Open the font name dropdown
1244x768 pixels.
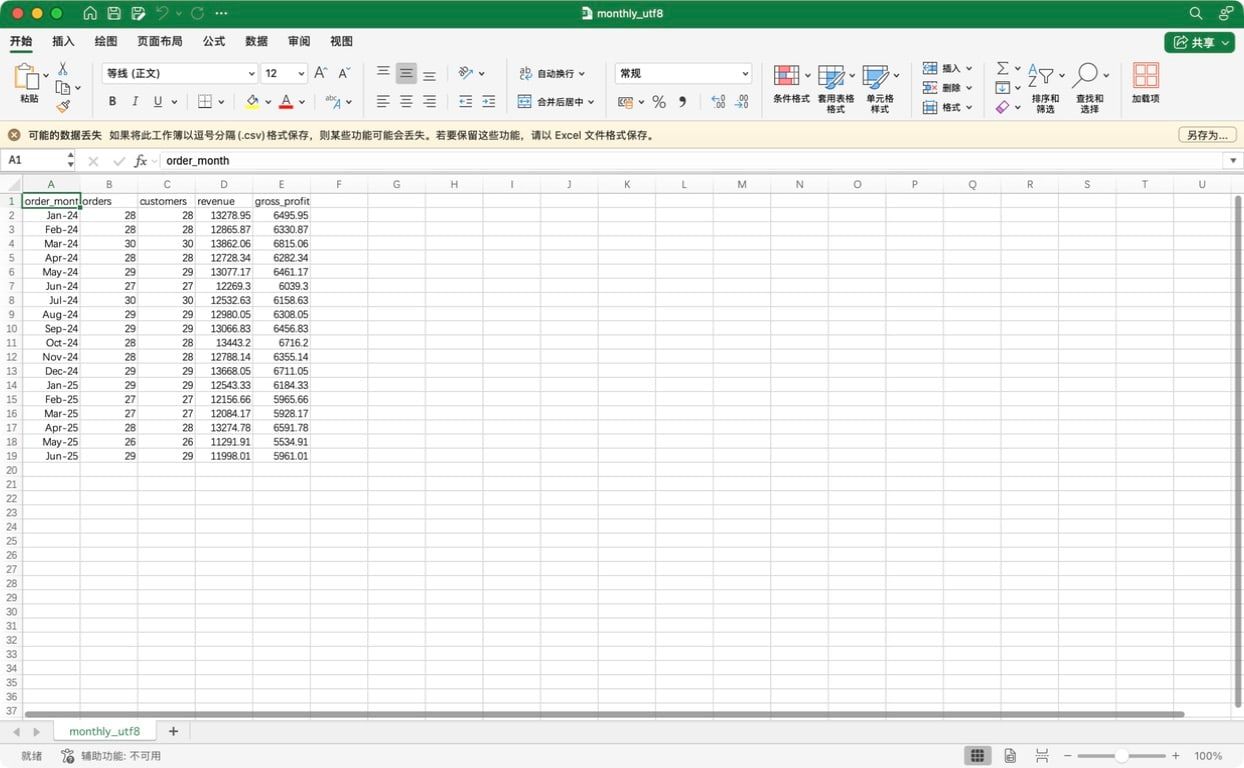tap(251, 73)
